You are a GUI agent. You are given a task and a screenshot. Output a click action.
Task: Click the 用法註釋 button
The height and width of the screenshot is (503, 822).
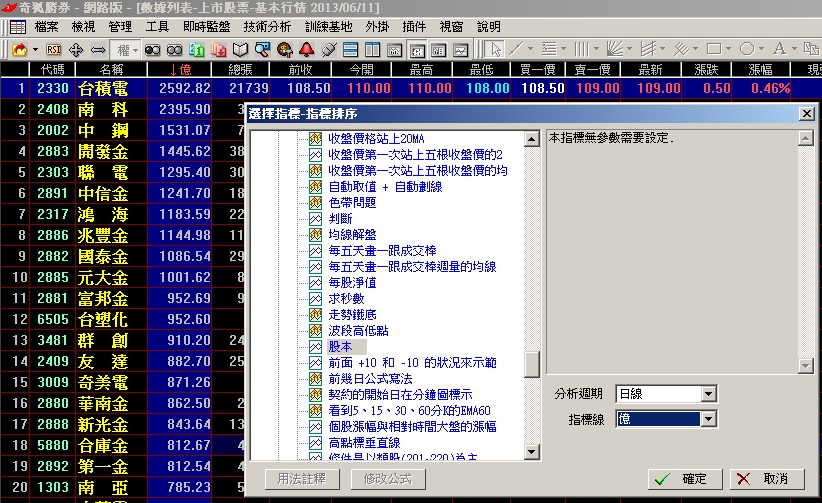[302, 479]
